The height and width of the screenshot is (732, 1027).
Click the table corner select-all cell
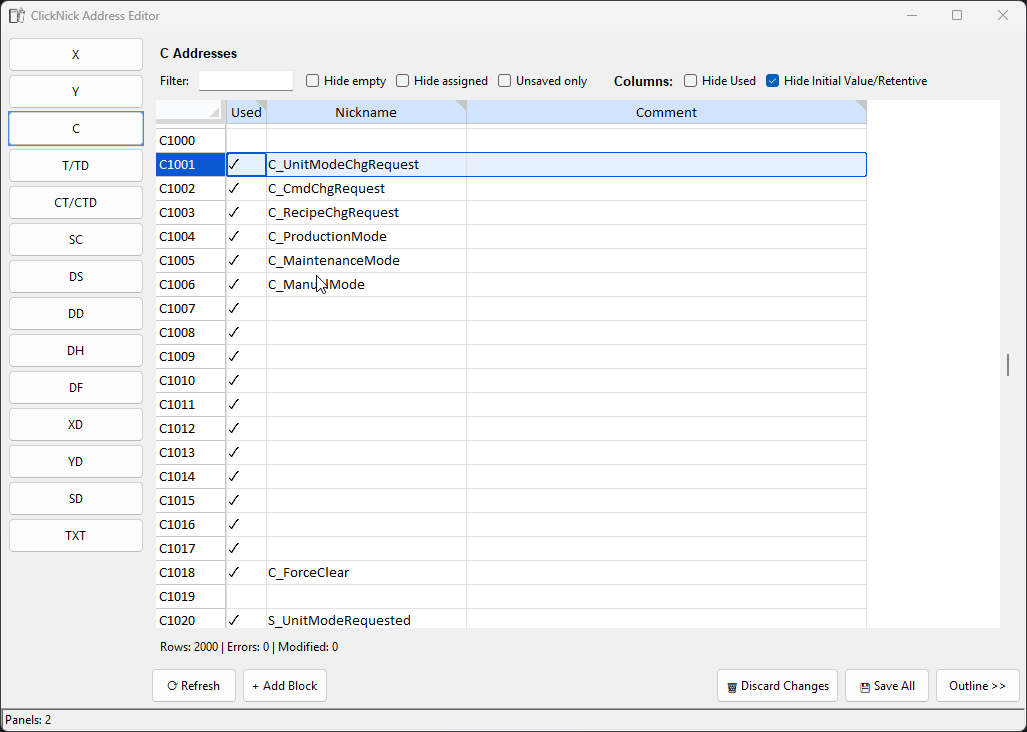191,112
